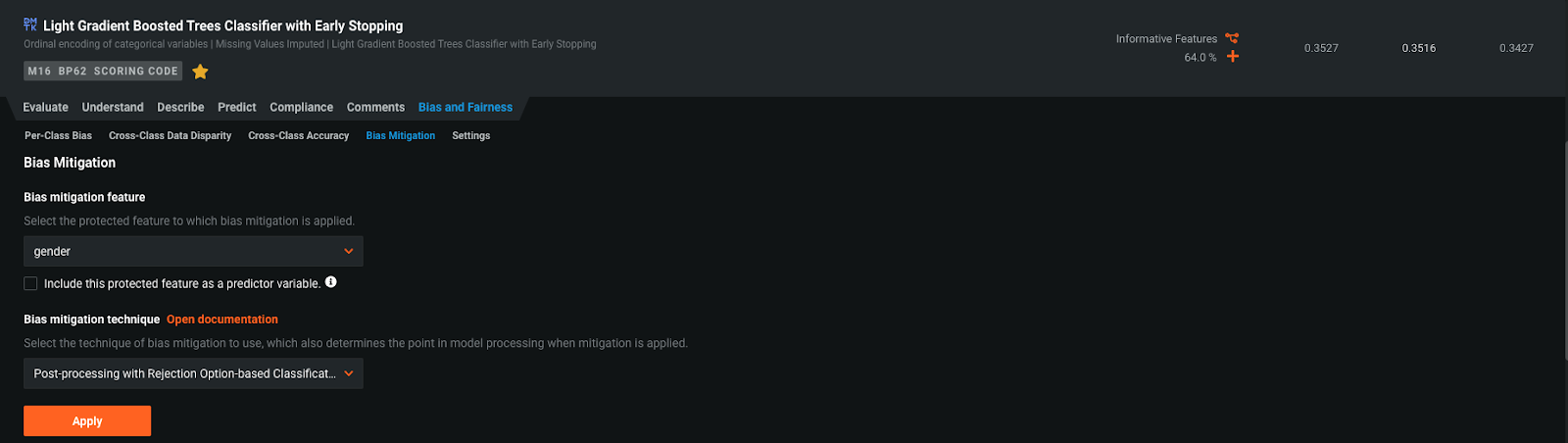Go to the Describe tab
This screenshot has width=1568, height=443.
pyautogui.click(x=180, y=107)
